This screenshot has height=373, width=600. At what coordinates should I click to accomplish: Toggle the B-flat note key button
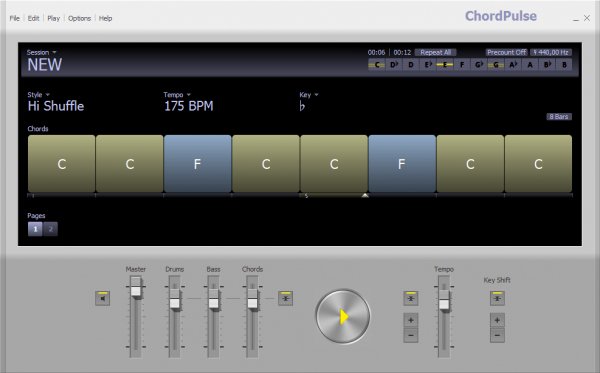[547, 65]
